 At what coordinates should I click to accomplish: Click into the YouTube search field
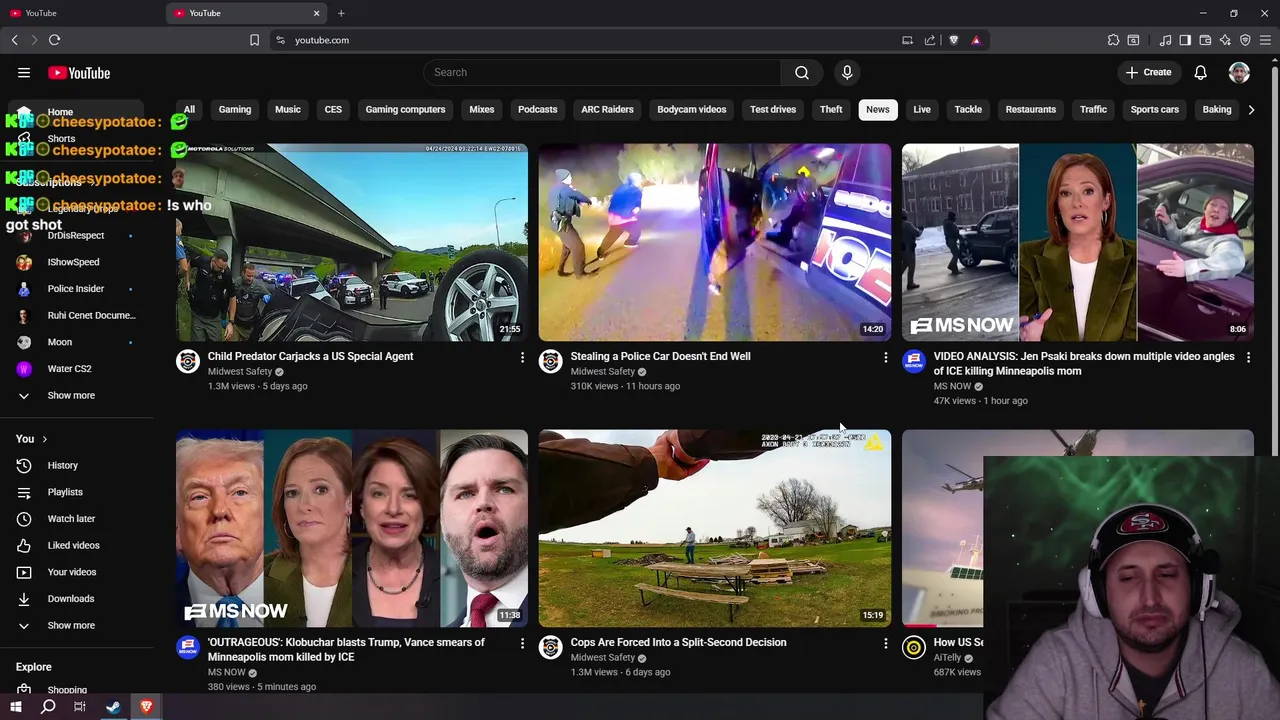tap(602, 72)
